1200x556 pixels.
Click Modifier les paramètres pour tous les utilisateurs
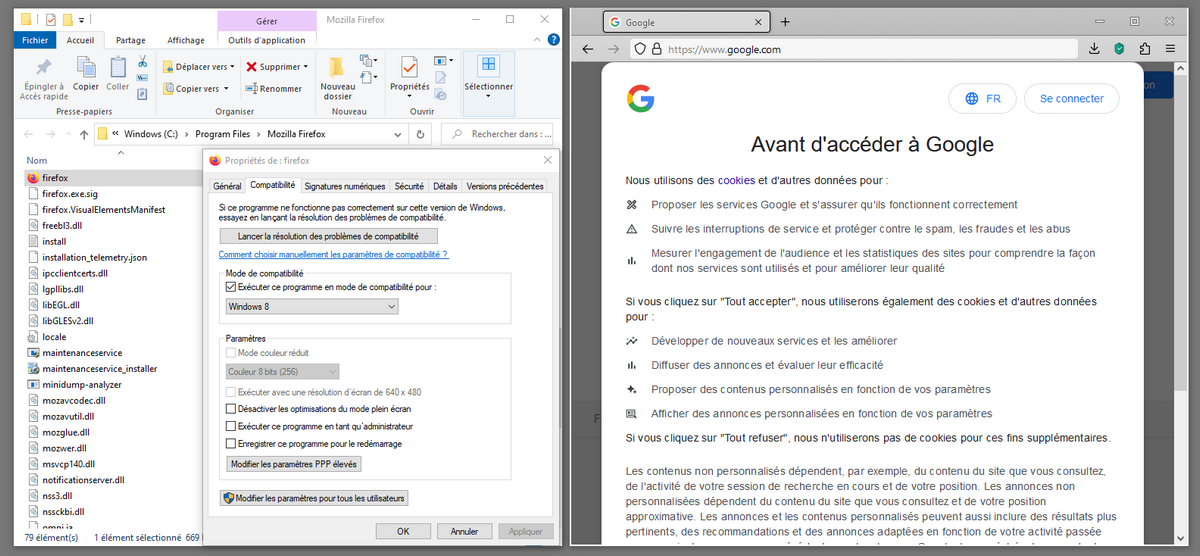point(314,497)
